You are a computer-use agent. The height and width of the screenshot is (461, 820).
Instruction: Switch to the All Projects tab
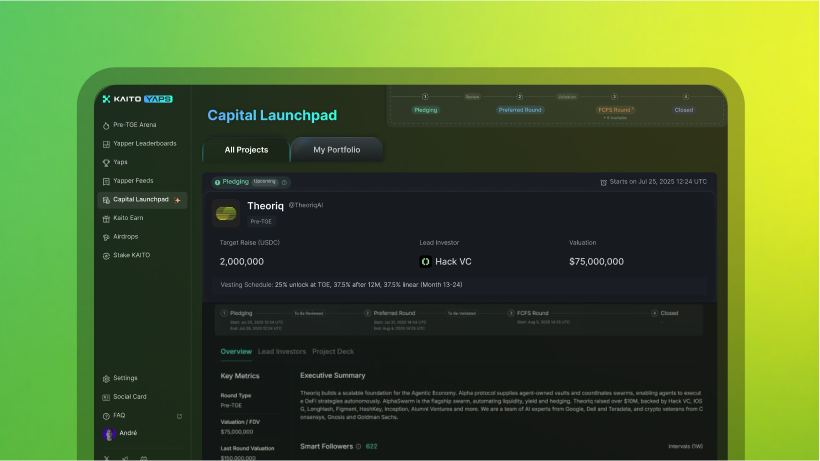point(246,150)
